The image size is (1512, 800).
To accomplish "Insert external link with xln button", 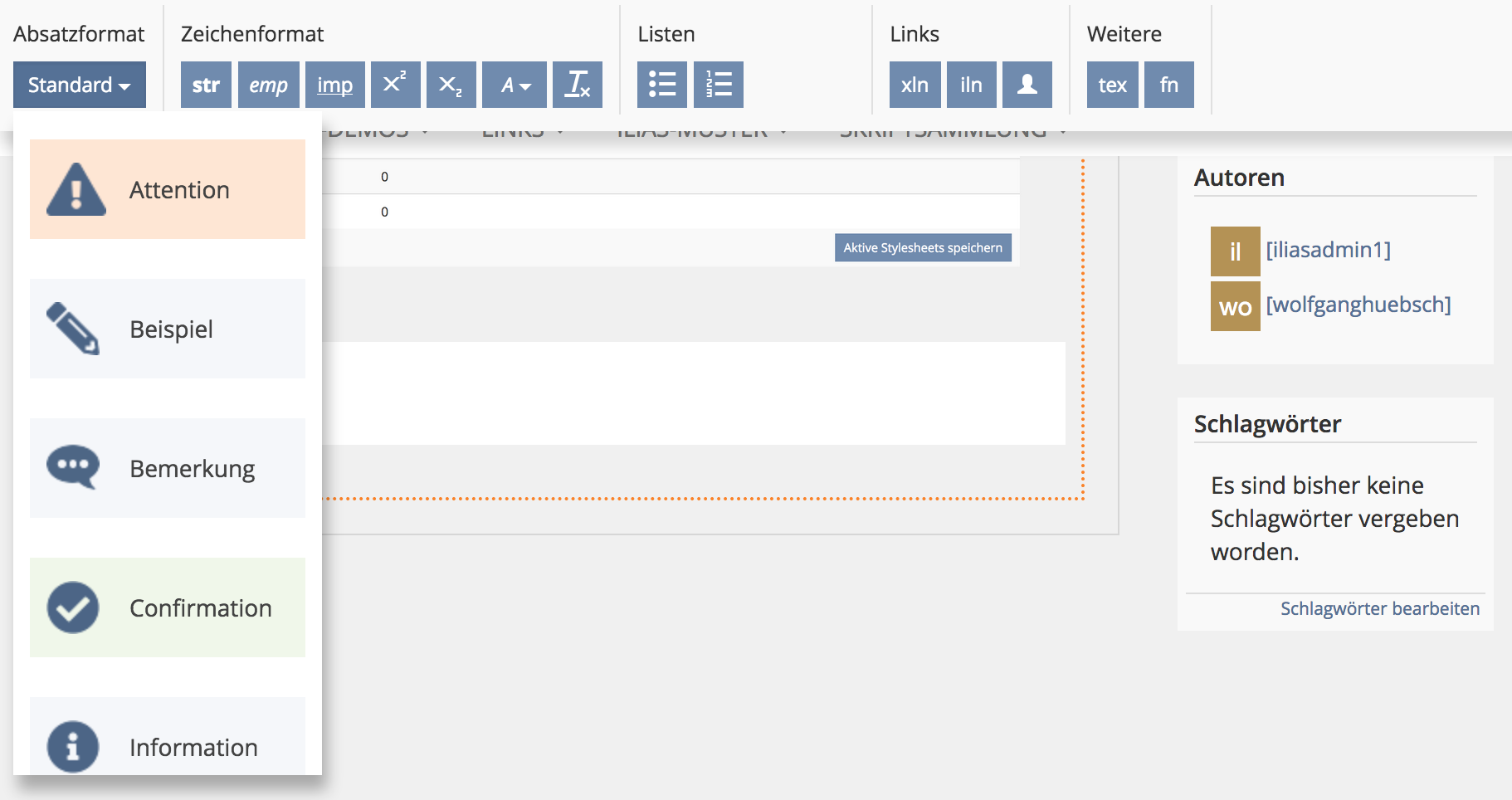I will (x=915, y=85).
